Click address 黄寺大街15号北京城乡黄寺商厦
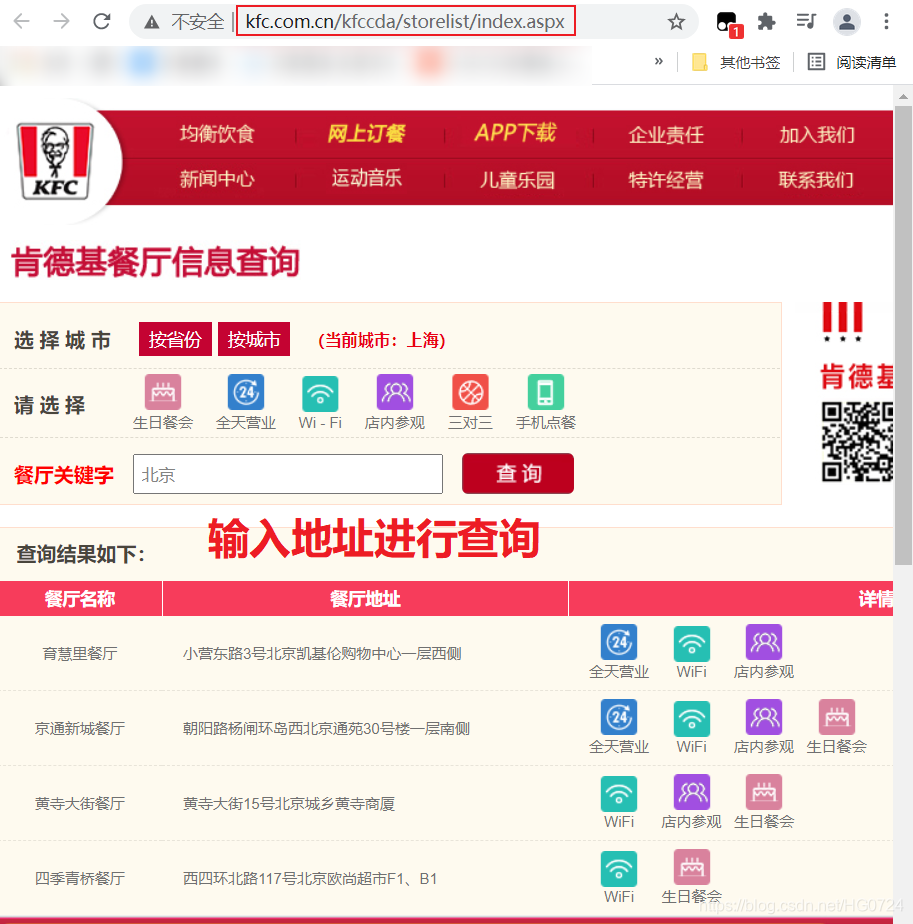Screen dimensions: 913x924 (289, 804)
